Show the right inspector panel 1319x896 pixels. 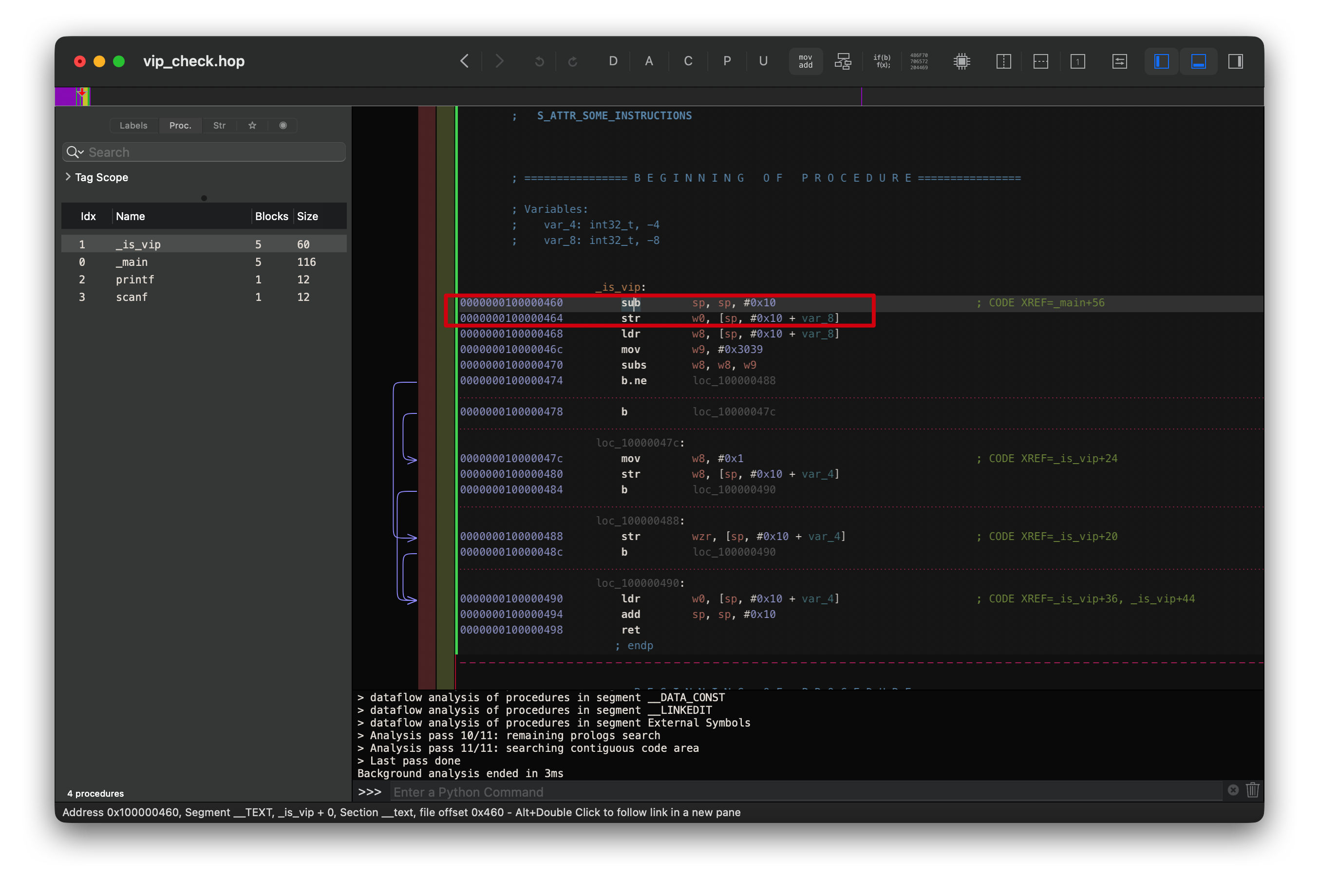coord(1236,61)
